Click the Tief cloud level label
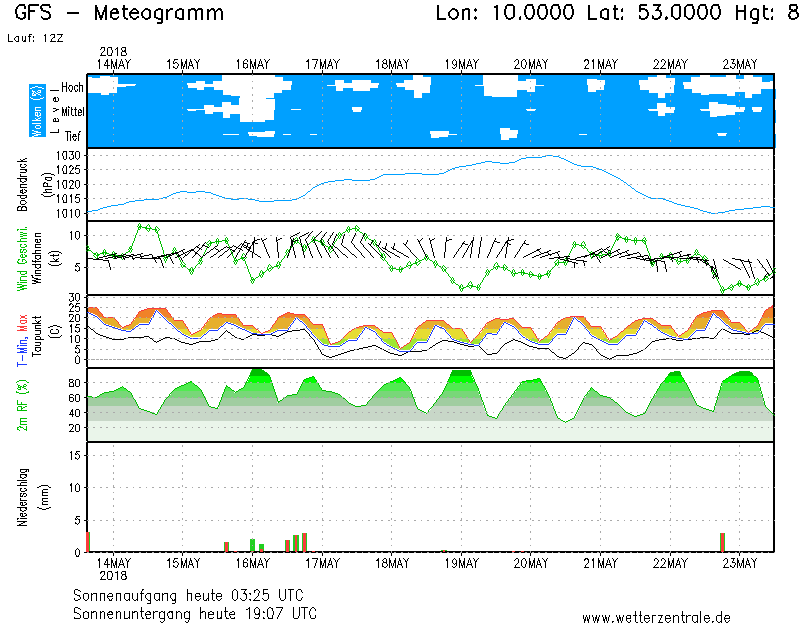The width and height of the screenshot is (800, 625). (x=73, y=134)
